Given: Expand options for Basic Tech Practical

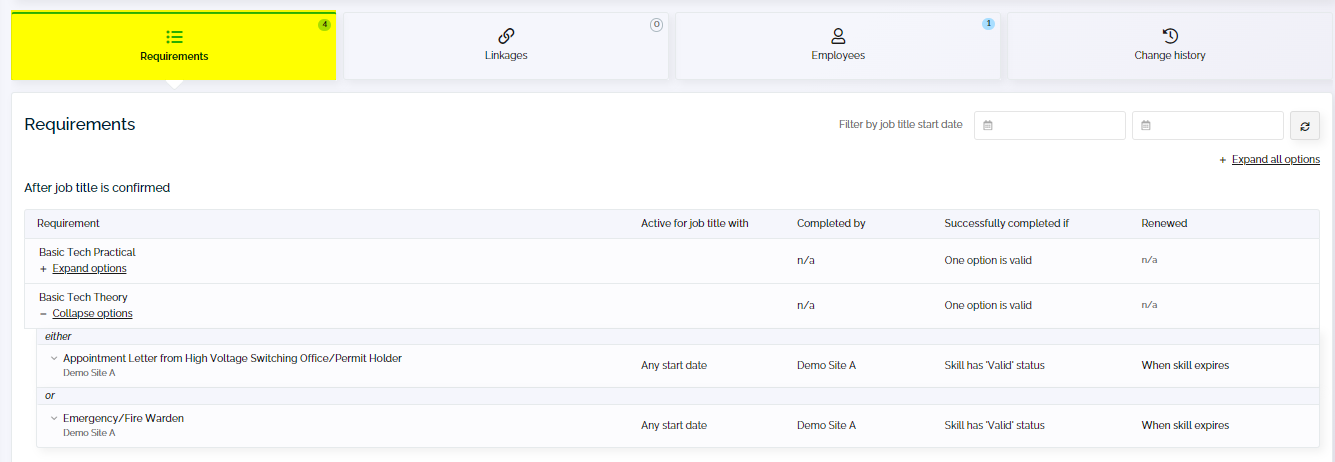Looking at the screenshot, I should coord(89,268).
